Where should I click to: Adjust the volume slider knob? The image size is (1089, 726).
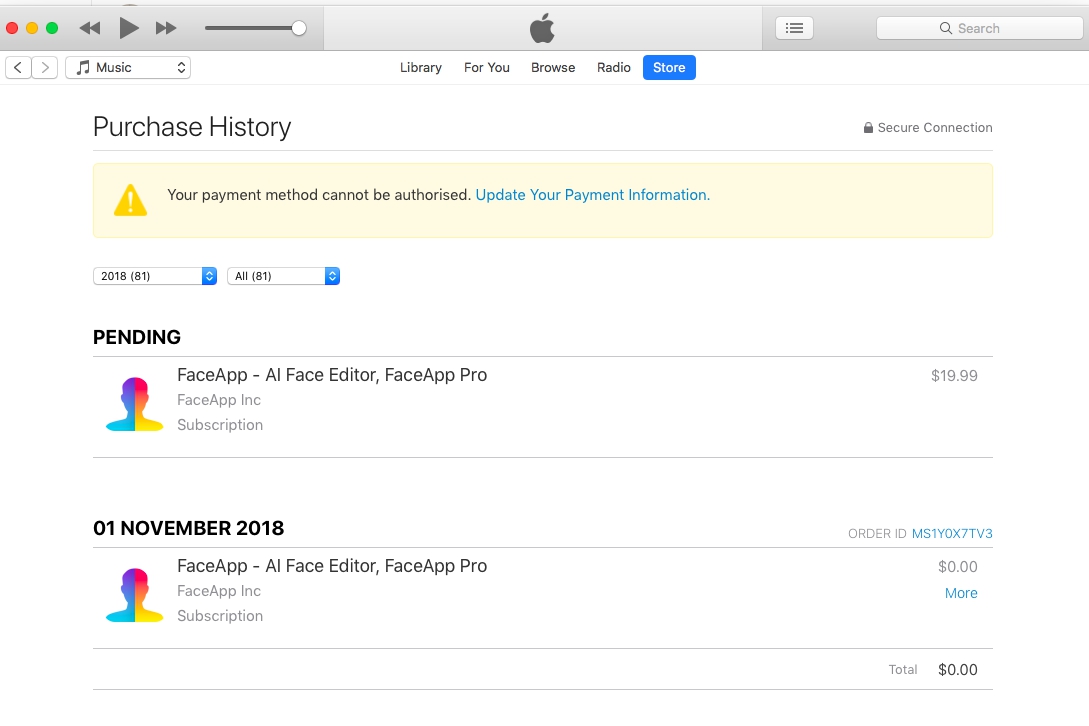point(299,28)
